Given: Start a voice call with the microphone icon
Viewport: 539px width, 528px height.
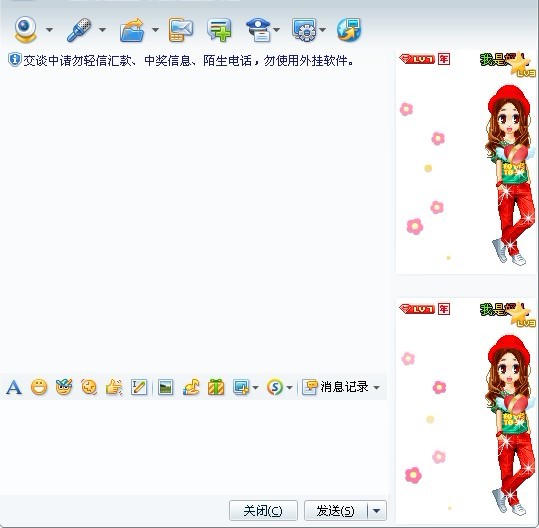Looking at the screenshot, I should click(x=79, y=30).
